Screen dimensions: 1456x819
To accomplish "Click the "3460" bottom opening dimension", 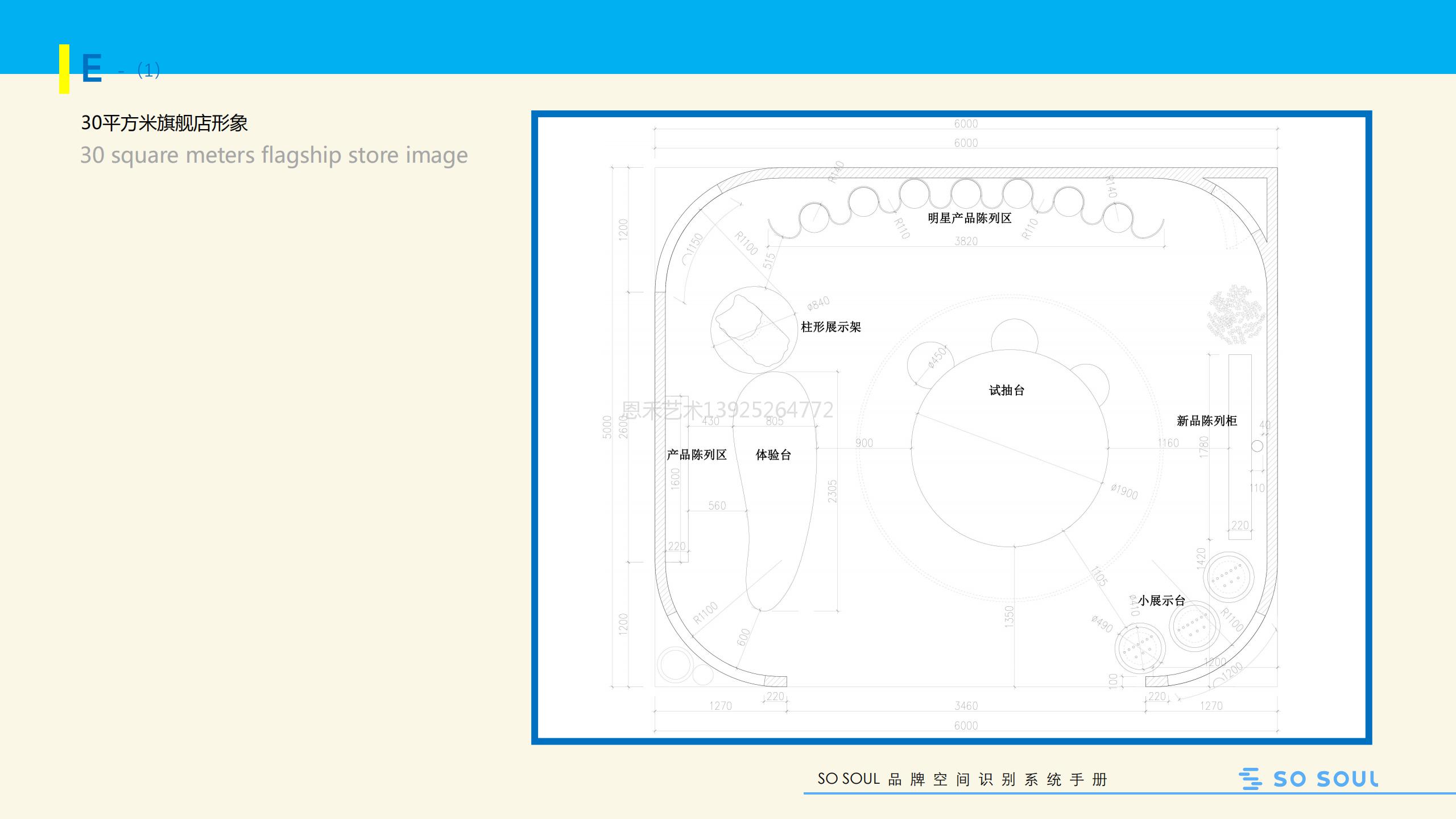I will coord(966,706).
